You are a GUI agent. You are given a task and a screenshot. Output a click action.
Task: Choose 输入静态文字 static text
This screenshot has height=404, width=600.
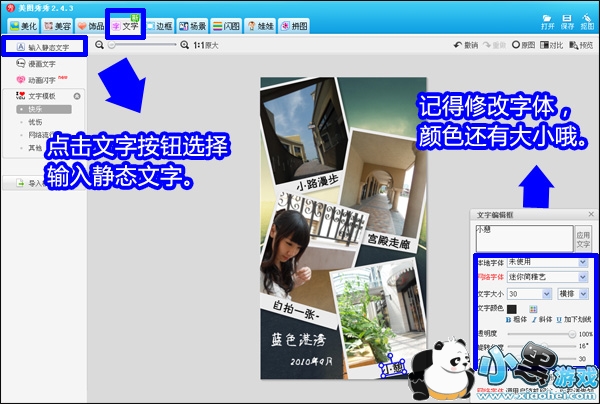point(44,47)
